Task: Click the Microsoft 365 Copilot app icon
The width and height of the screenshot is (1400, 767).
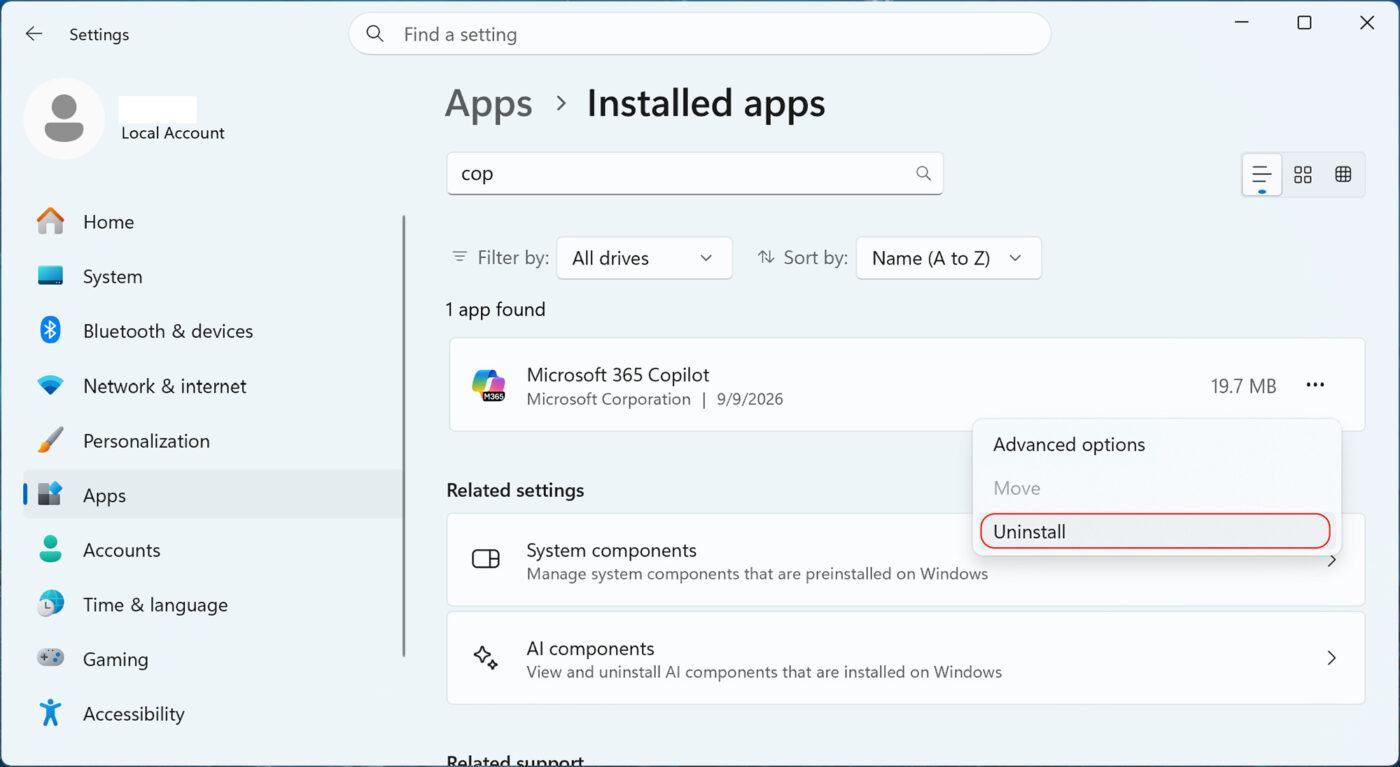Action: [489, 385]
